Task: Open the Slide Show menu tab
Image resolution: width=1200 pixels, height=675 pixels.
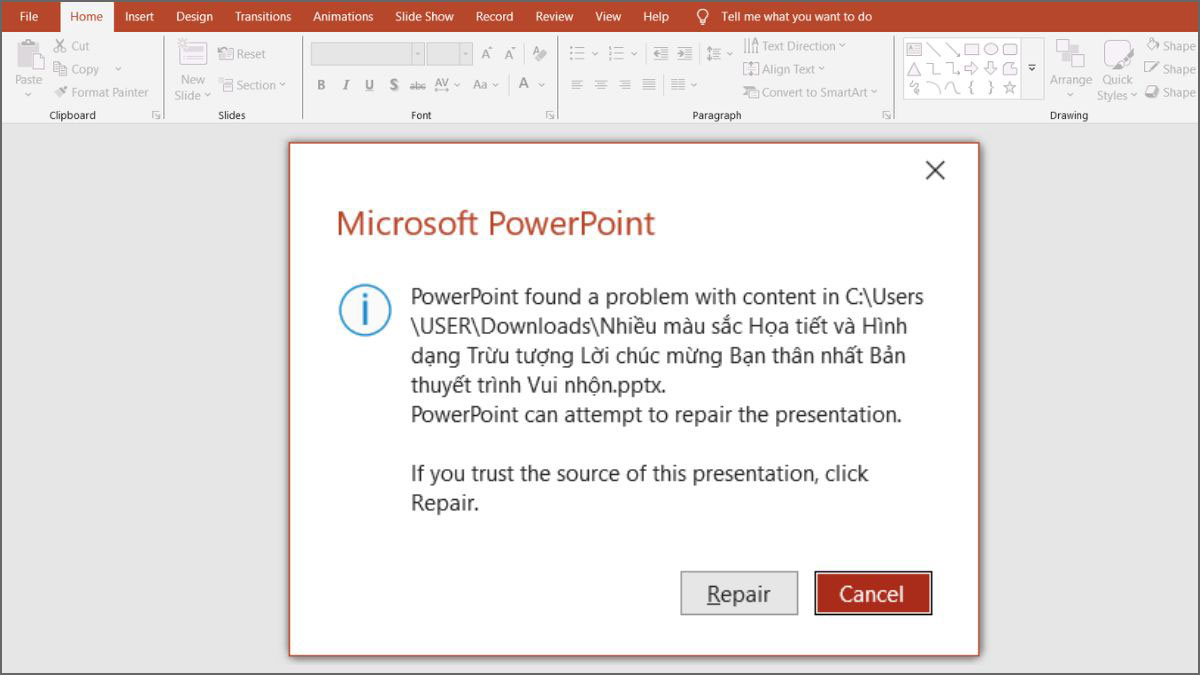Action: coord(424,16)
